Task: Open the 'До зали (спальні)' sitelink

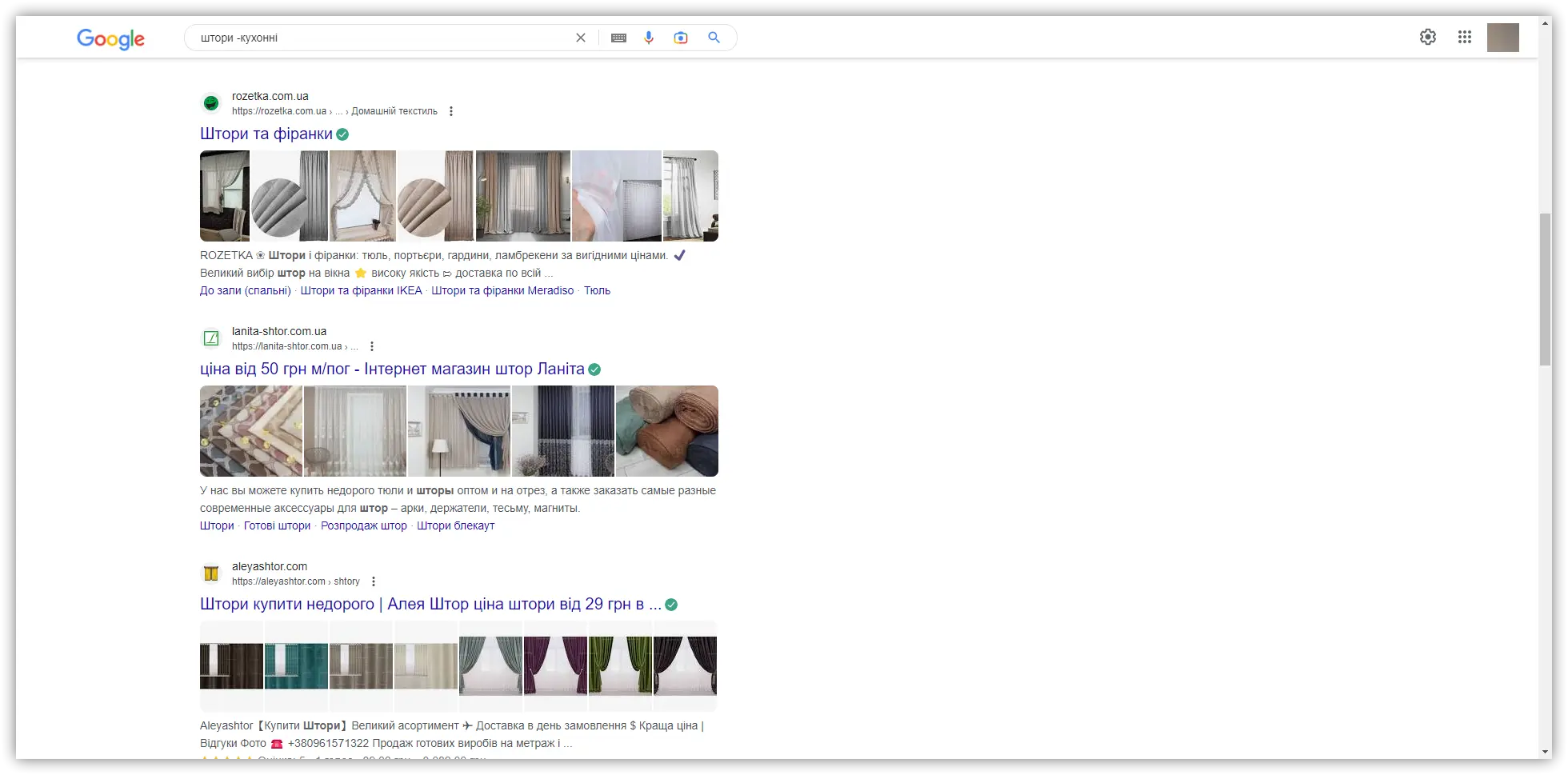Action: 246,290
